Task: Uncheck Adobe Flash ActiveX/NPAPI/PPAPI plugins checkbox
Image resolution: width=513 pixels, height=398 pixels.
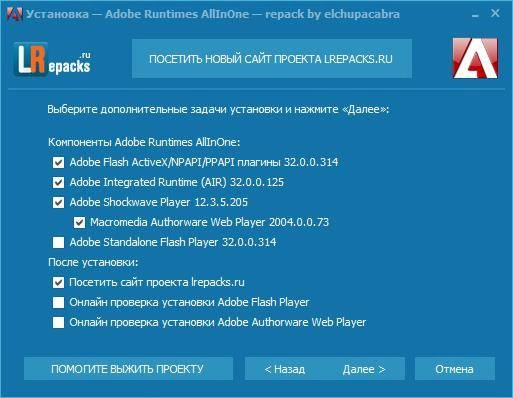Action: click(x=58, y=162)
